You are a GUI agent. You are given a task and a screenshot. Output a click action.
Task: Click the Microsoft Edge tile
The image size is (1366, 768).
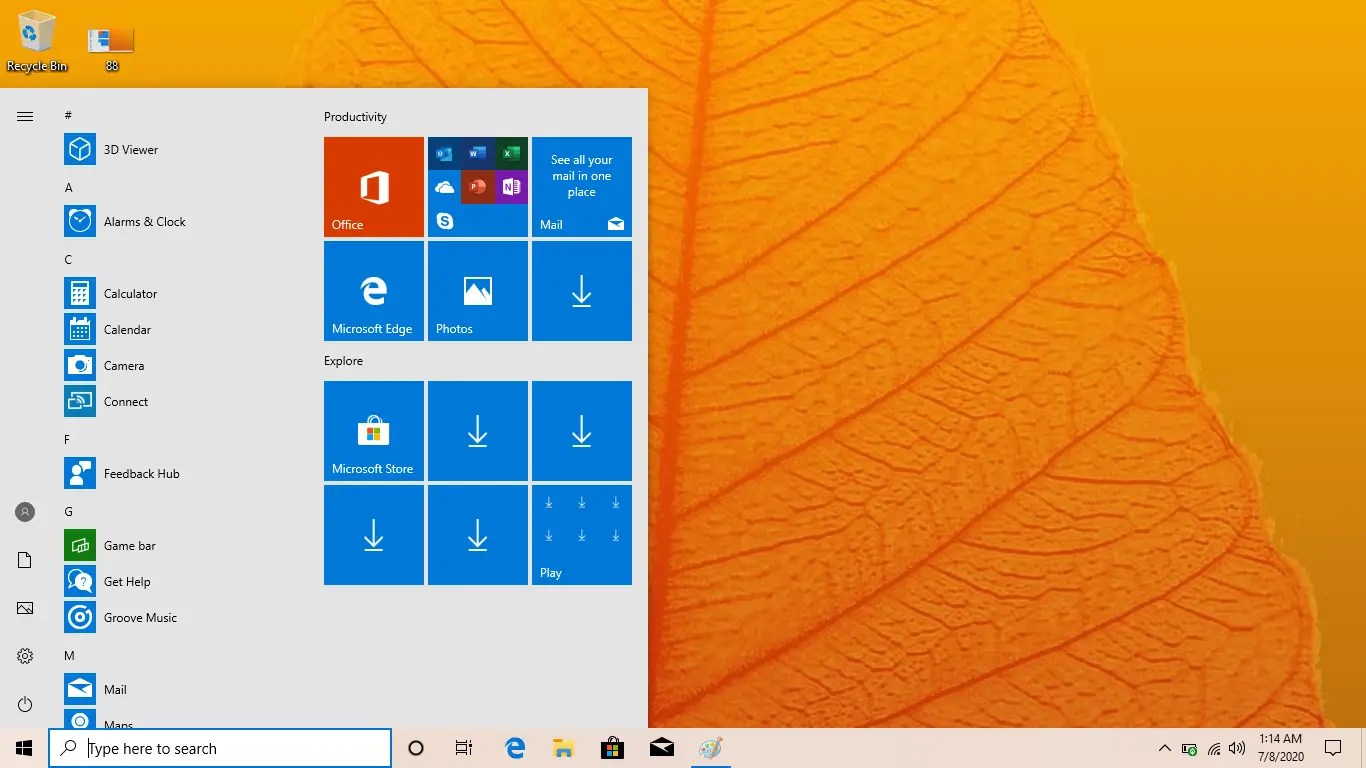click(374, 291)
